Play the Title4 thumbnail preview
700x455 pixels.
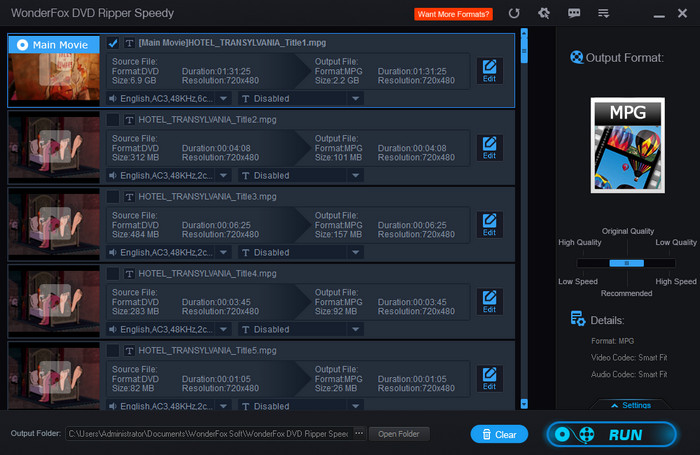tap(54, 300)
